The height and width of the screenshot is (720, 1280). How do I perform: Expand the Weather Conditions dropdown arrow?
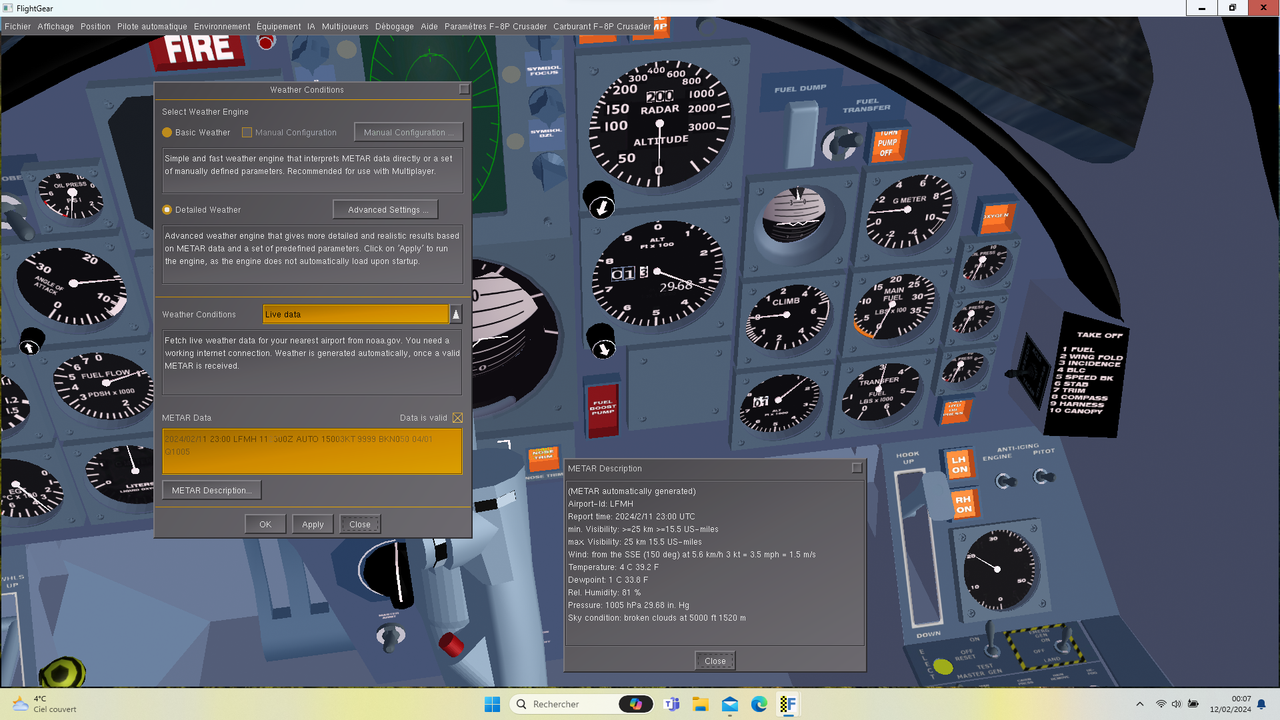pyautogui.click(x=456, y=314)
